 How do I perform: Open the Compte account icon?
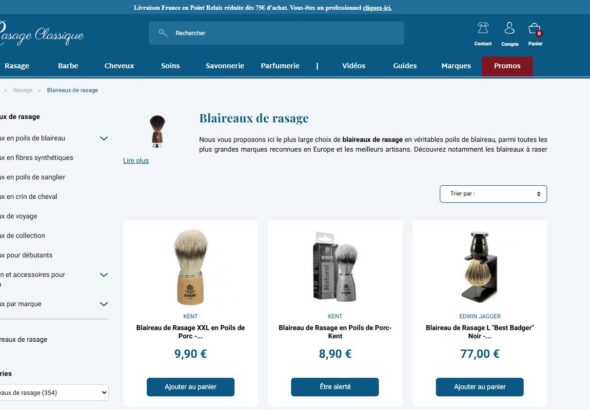tap(509, 28)
